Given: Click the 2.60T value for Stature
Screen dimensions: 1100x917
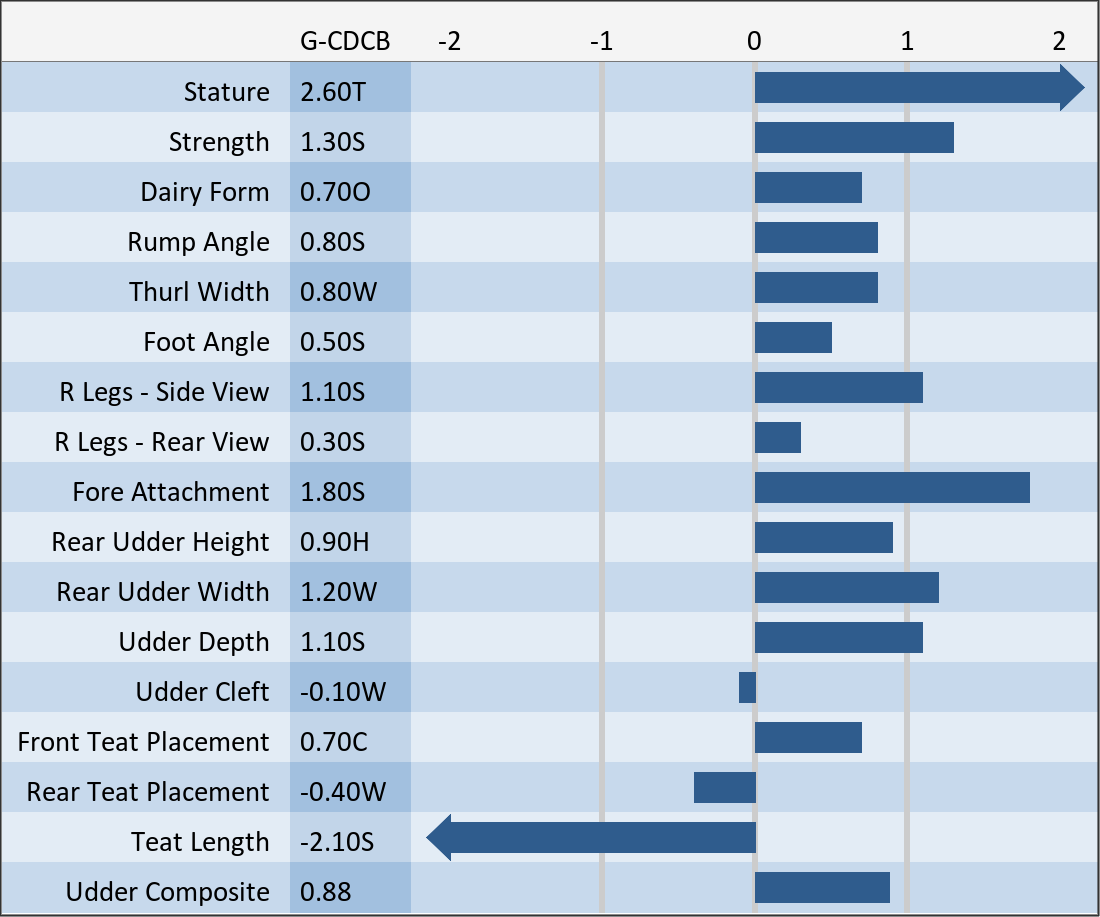Looking at the screenshot, I should pos(333,92).
